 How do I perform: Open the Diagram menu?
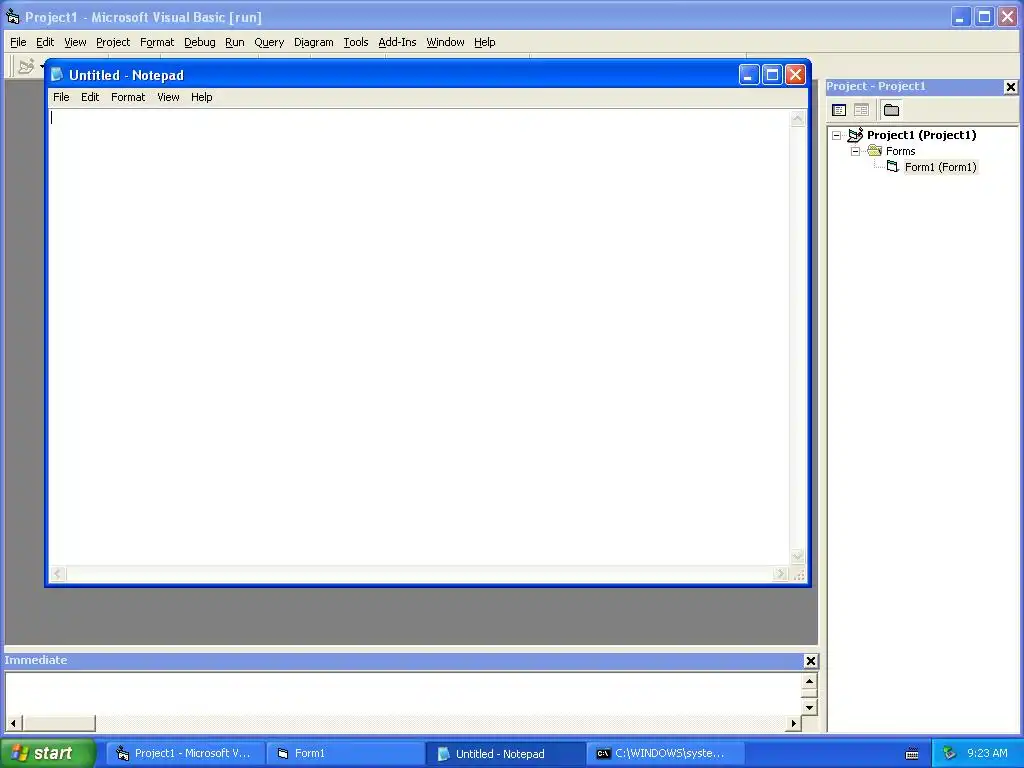313,42
